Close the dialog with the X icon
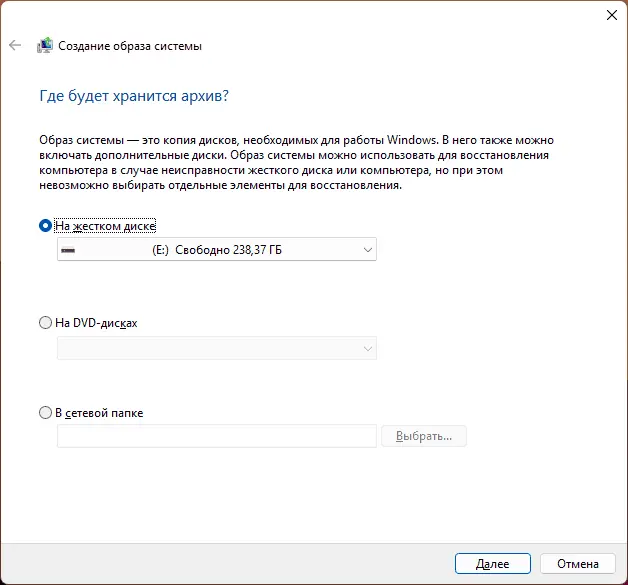Screen dimensions: 628x585 point(612,15)
